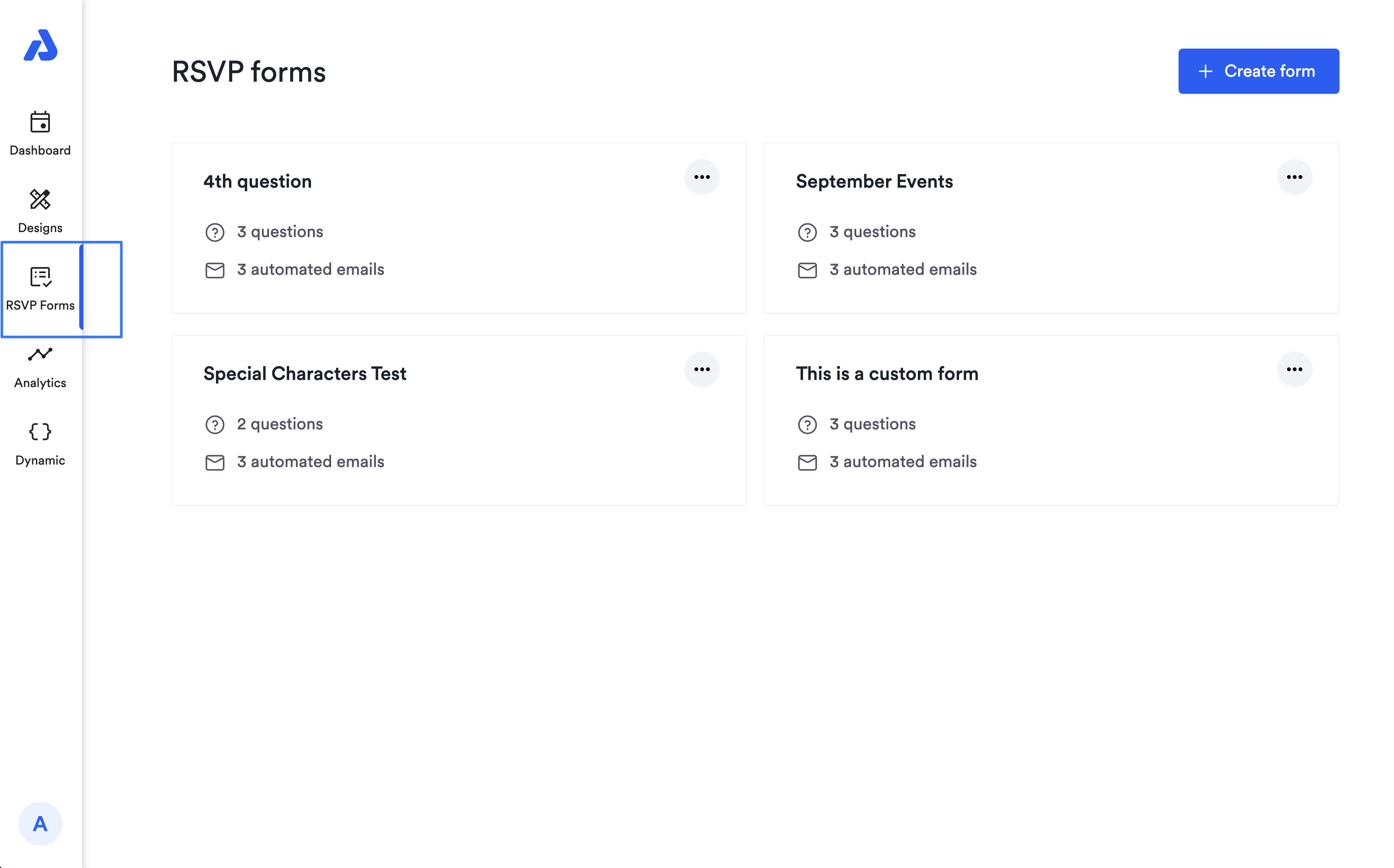Screen dimensions: 1394x868
Task: Open the Dynamic curly braces icon
Action: coord(40,432)
